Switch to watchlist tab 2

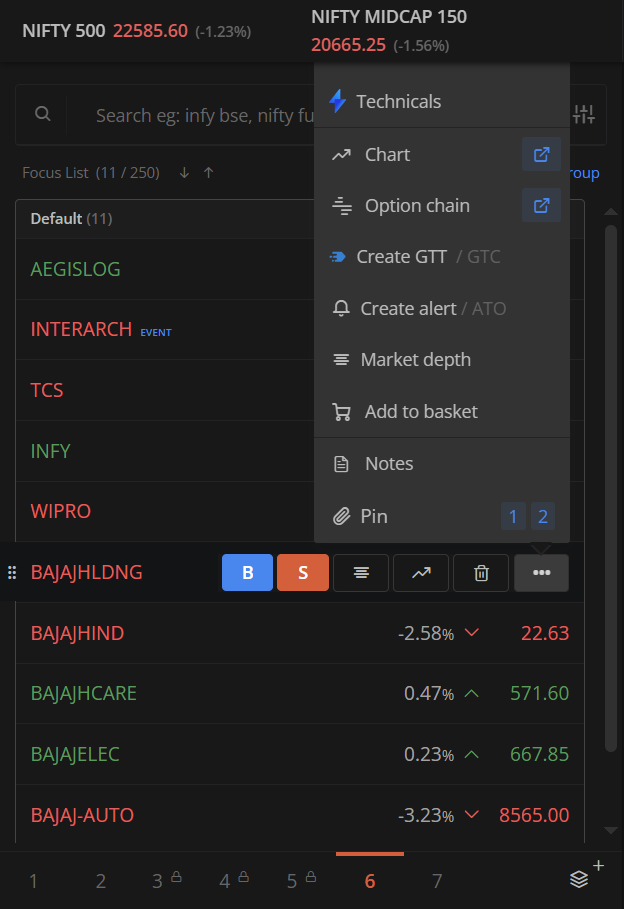click(x=101, y=881)
